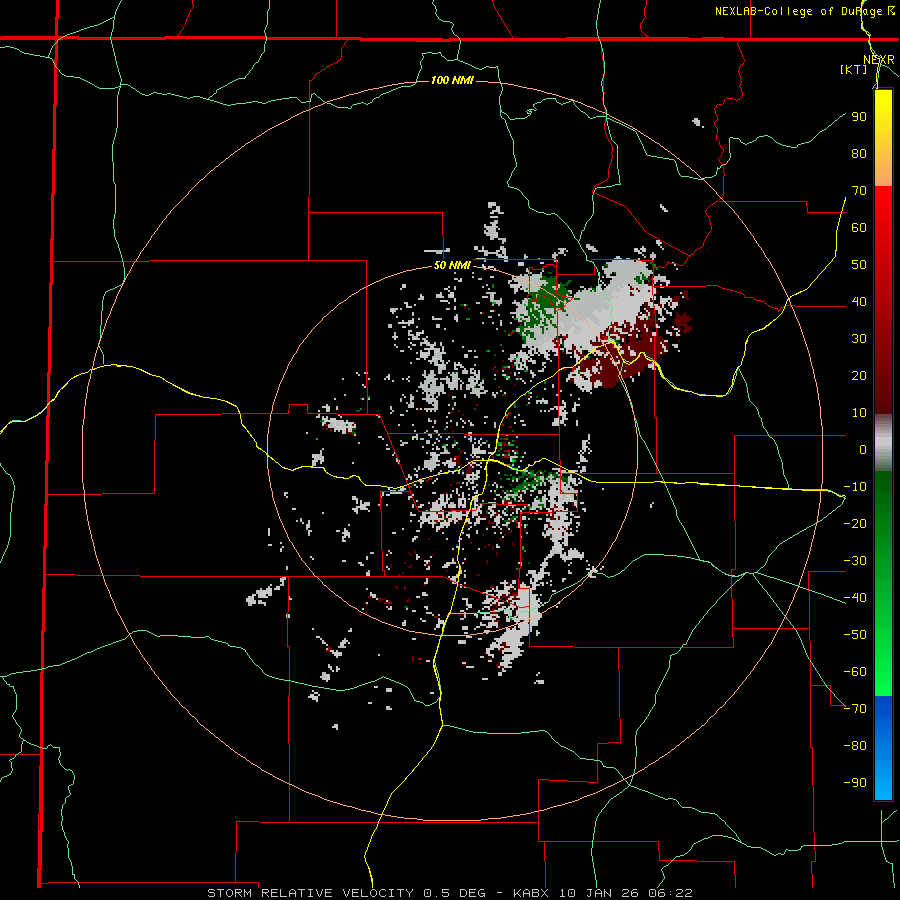Click the 70 knot label on scale
900x900 pixels.
pyautogui.click(x=859, y=191)
